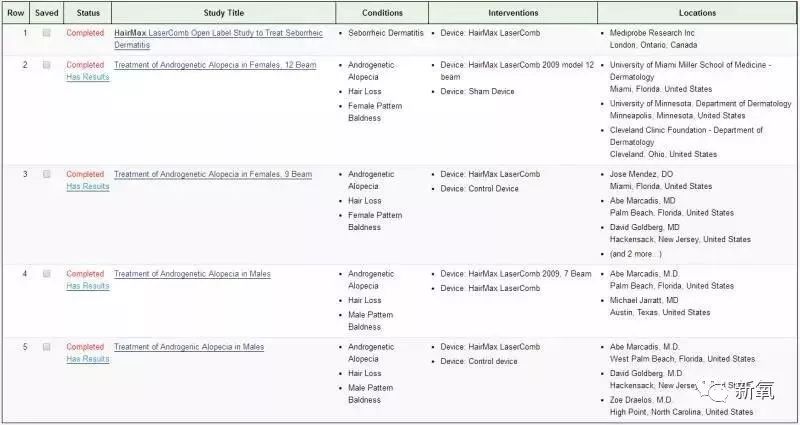The width and height of the screenshot is (800, 425).
Task: View Has Results link for row 4
Action: (88, 286)
